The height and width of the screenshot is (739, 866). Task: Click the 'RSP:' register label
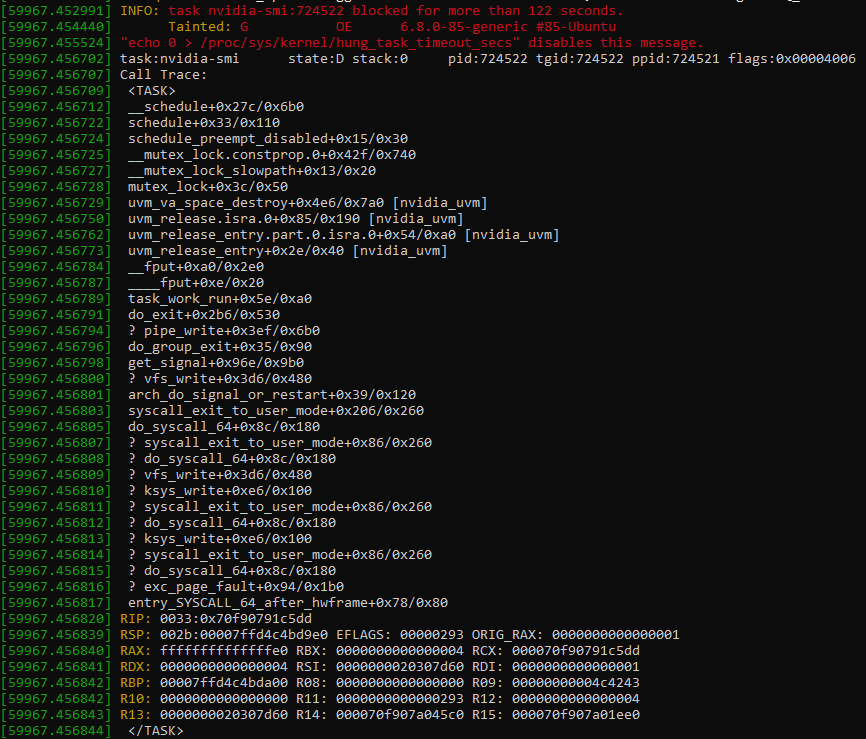[x=136, y=635]
